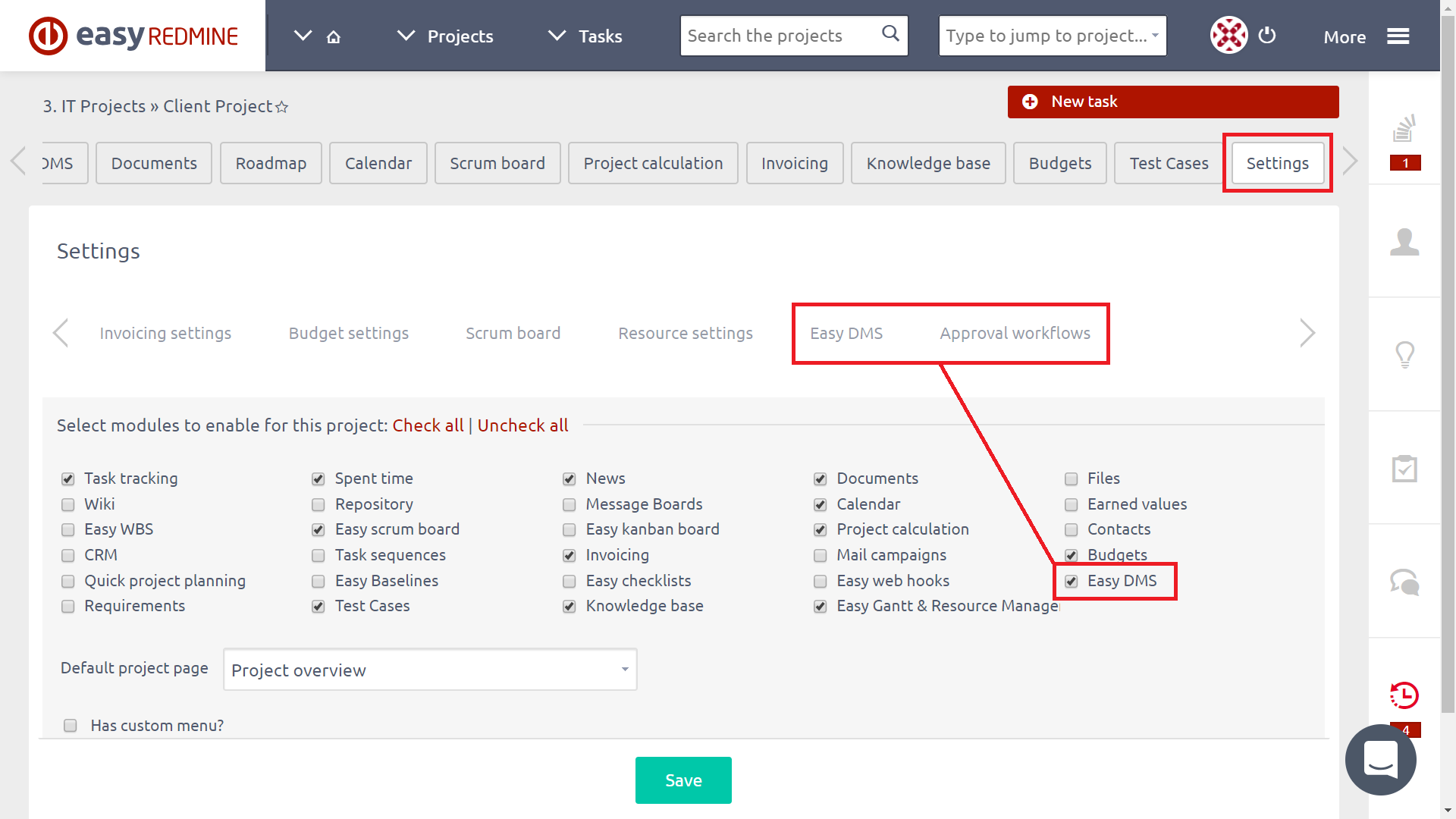Image resolution: width=1456 pixels, height=819 pixels.
Task: Open the Documents project tab
Action: [x=154, y=163]
